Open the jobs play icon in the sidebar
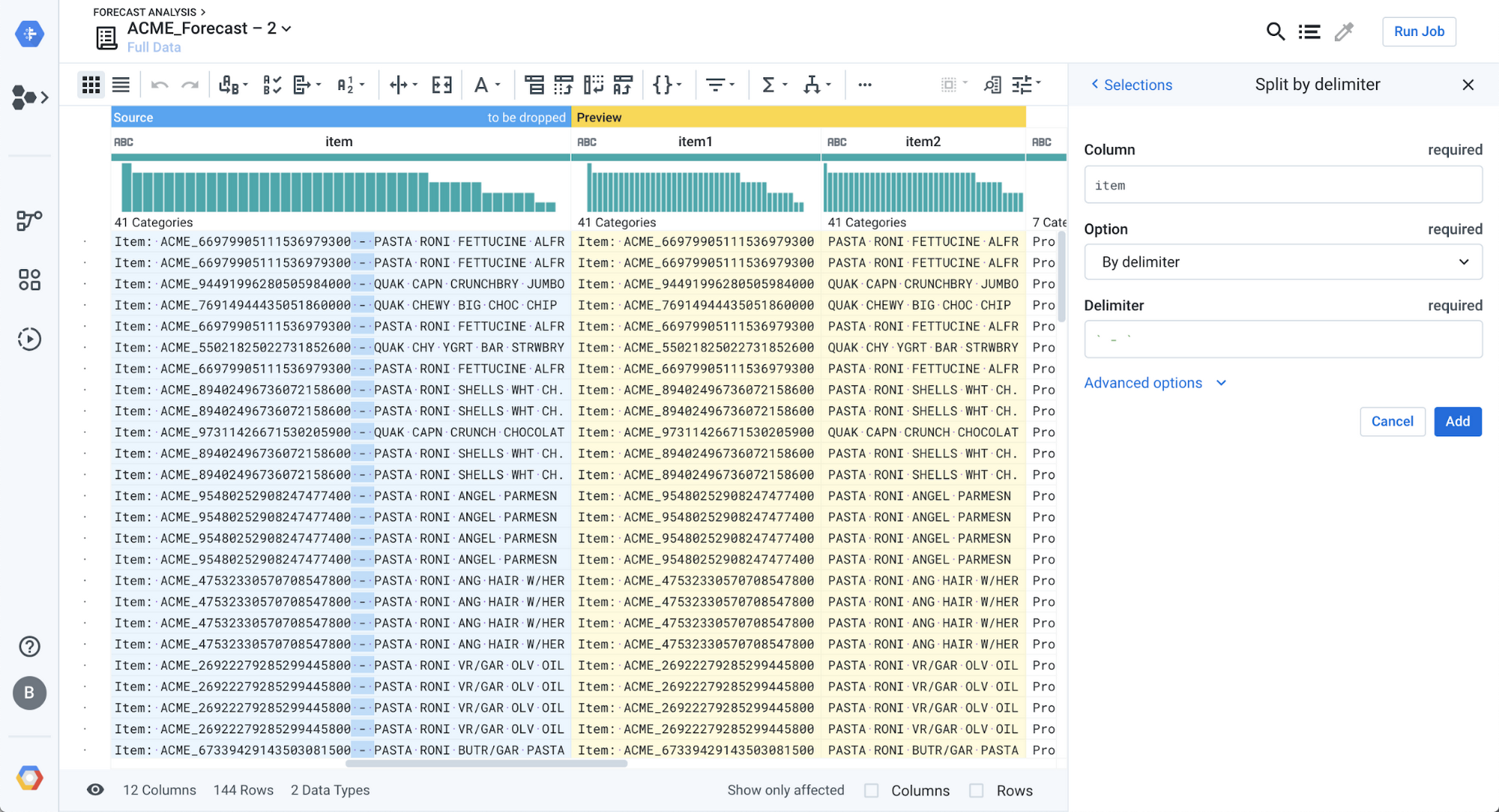The width and height of the screenshot is (1499, 812). click(x=29, y=339)
